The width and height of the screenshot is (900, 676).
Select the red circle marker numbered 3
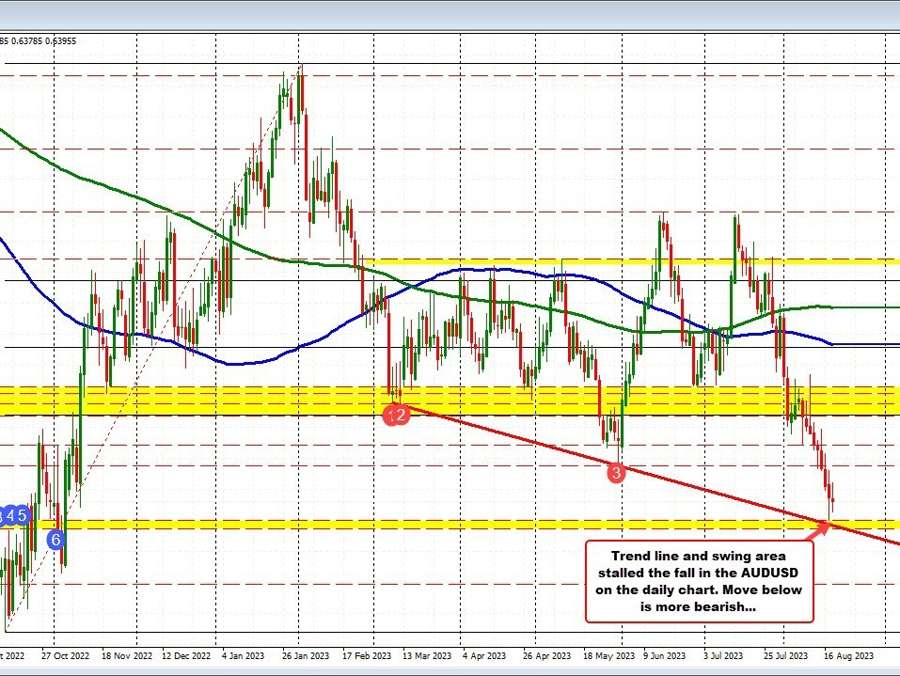coord(617,472)
